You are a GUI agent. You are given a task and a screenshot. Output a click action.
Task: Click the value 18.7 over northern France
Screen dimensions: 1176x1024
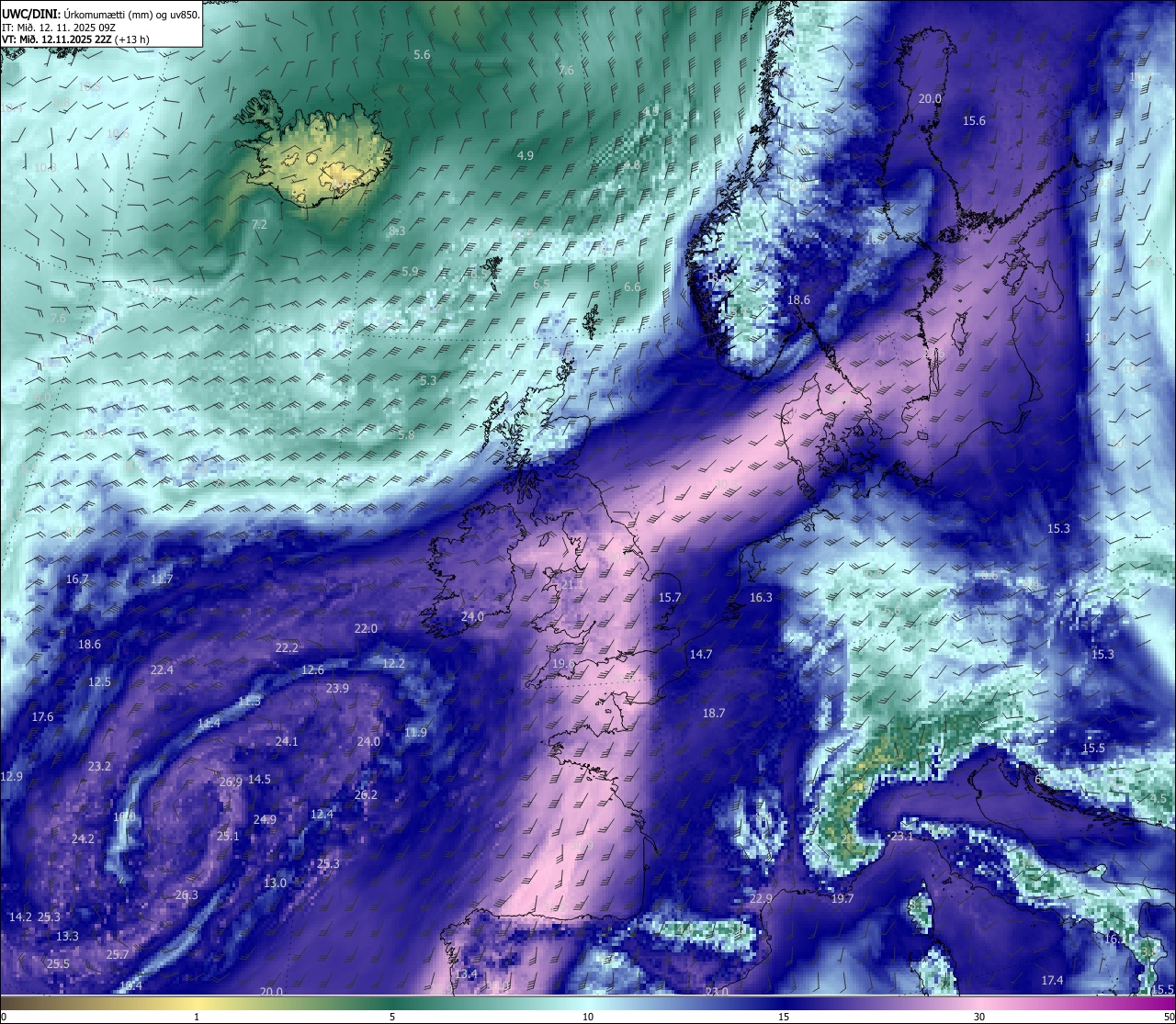714,714
